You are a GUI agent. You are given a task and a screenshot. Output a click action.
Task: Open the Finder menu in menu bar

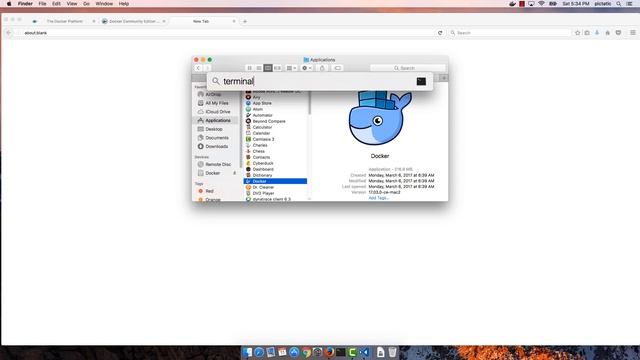point(25,4)
